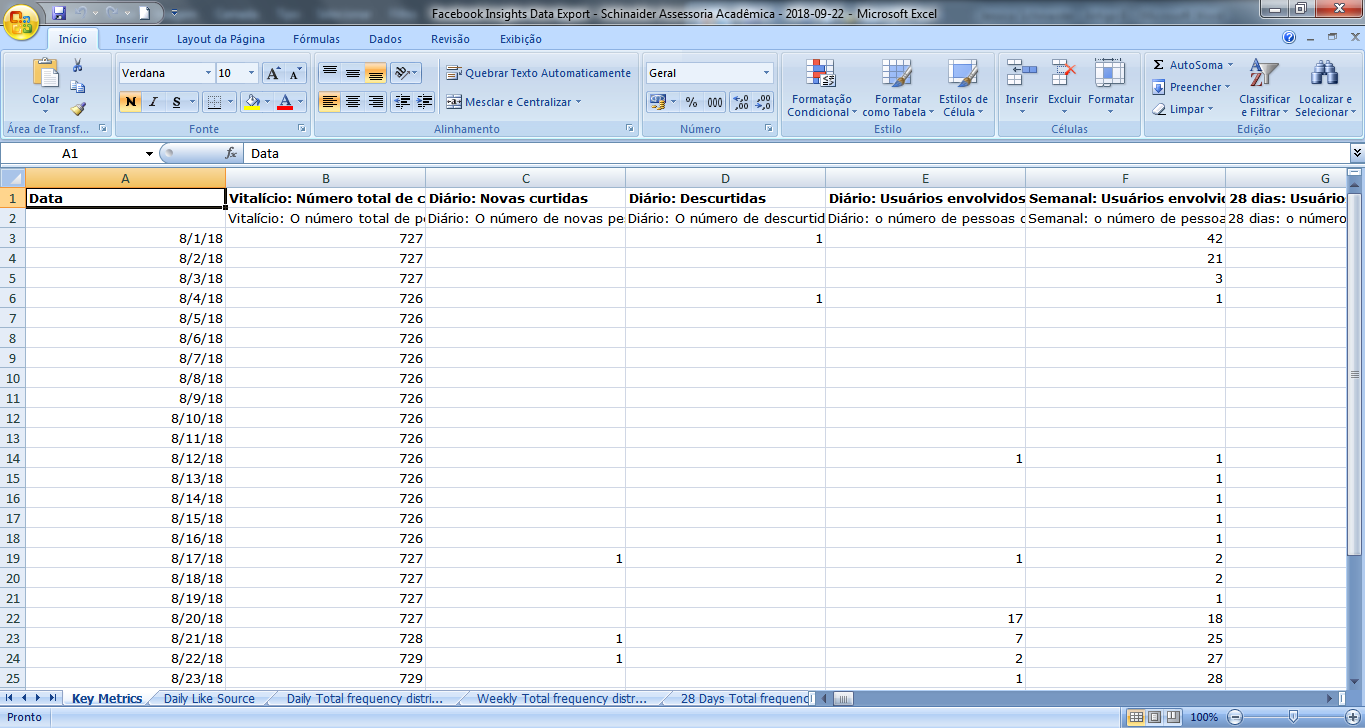Image resolution: width=1365 pixels, height=728 pixels.
Task: Open Daily Like Source sheet tab
Action: point(209,698)
